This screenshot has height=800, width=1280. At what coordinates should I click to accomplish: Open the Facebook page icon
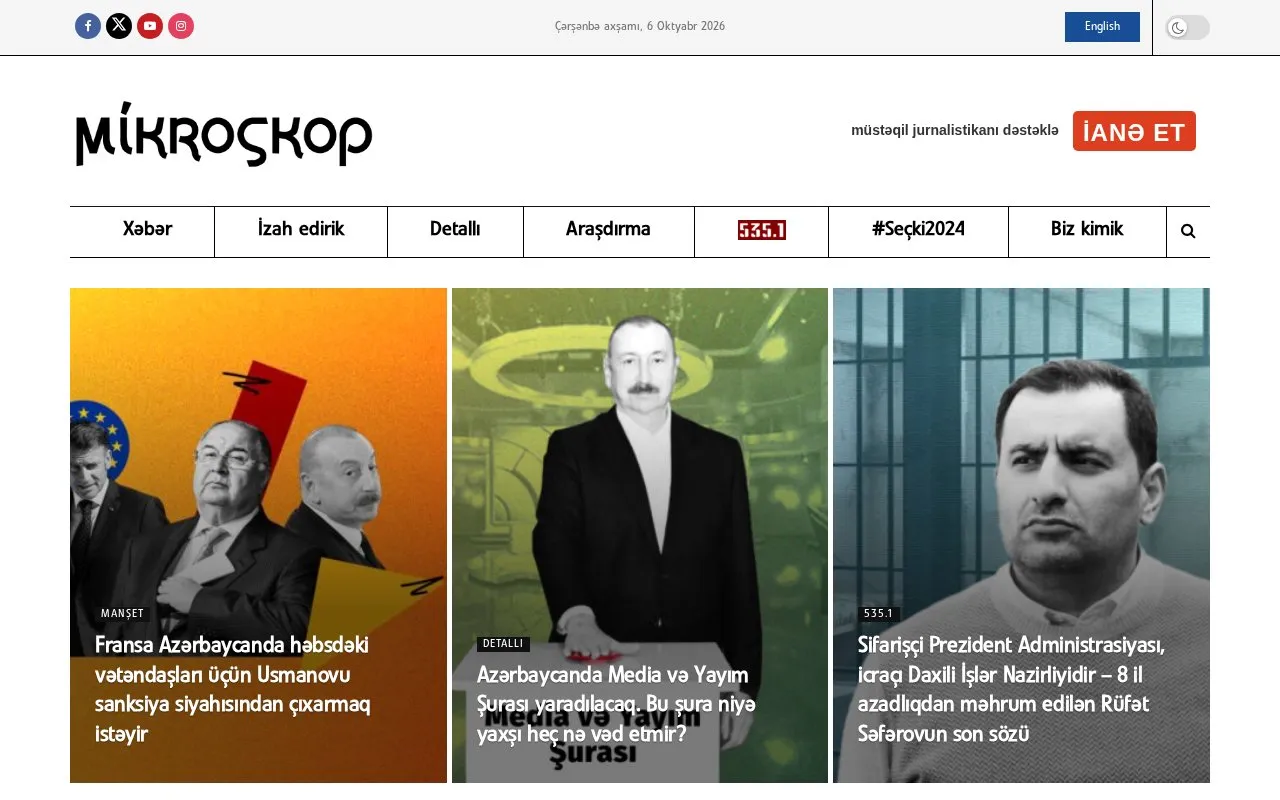click(88, 26)
